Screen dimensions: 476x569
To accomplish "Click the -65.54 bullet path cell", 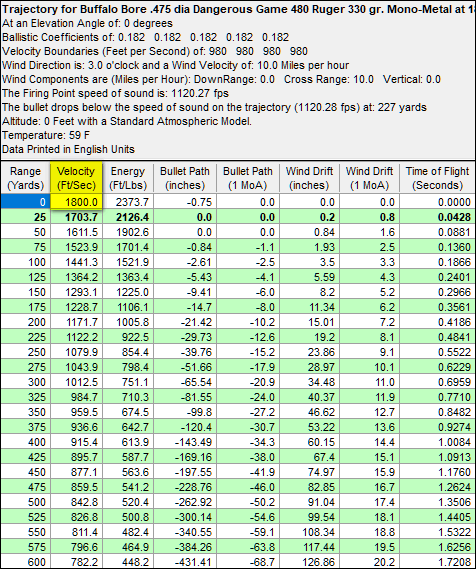I will point(184,382).
